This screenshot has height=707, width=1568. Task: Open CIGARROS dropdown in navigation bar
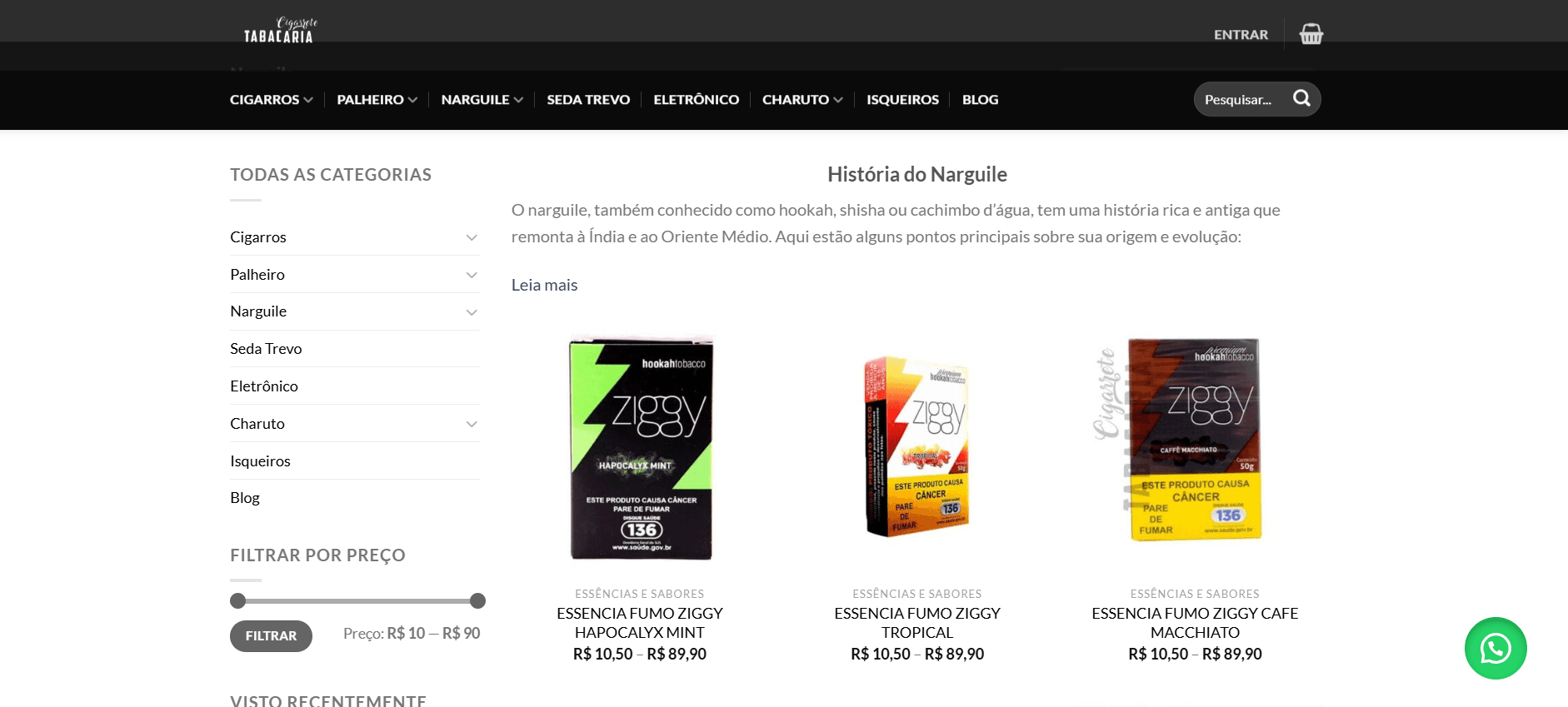click(272, 99)
